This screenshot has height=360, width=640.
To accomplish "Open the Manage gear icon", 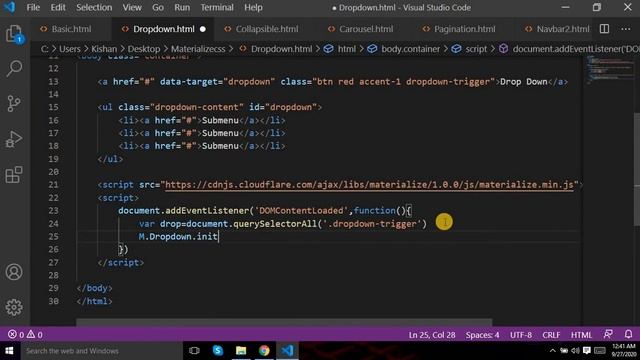I will click(x=14, y=307).
